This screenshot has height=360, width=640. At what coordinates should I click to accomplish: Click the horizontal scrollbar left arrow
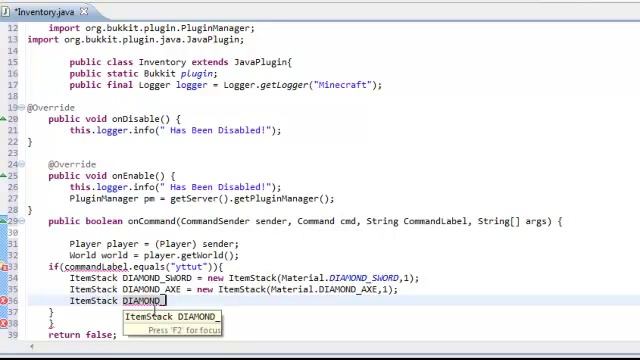[x=31, y=347]
